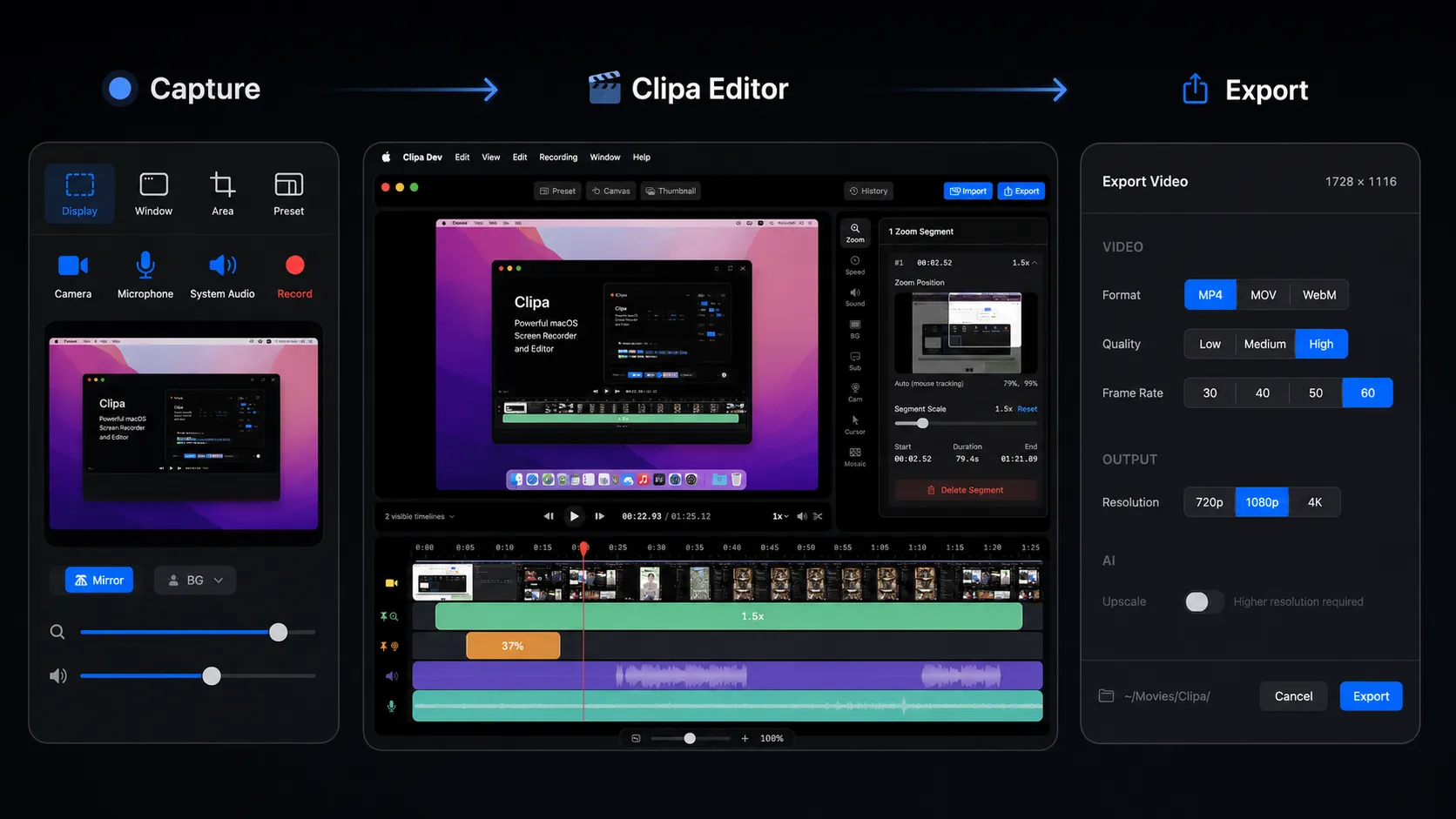
Task: Click the green 1.5x zoom segment
Action: coord(729,616)
